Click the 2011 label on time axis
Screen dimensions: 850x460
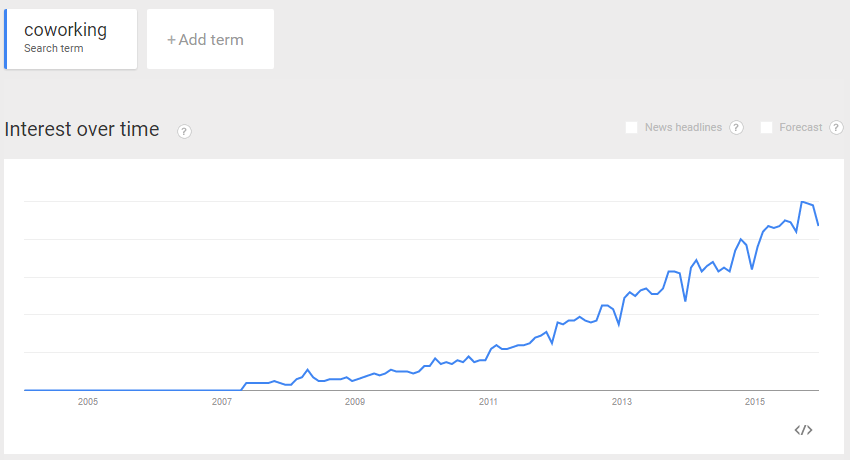click(x=488, y=401)
